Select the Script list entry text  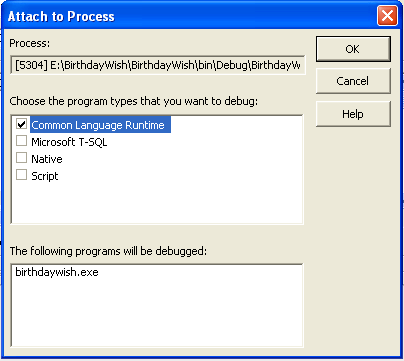45,176
